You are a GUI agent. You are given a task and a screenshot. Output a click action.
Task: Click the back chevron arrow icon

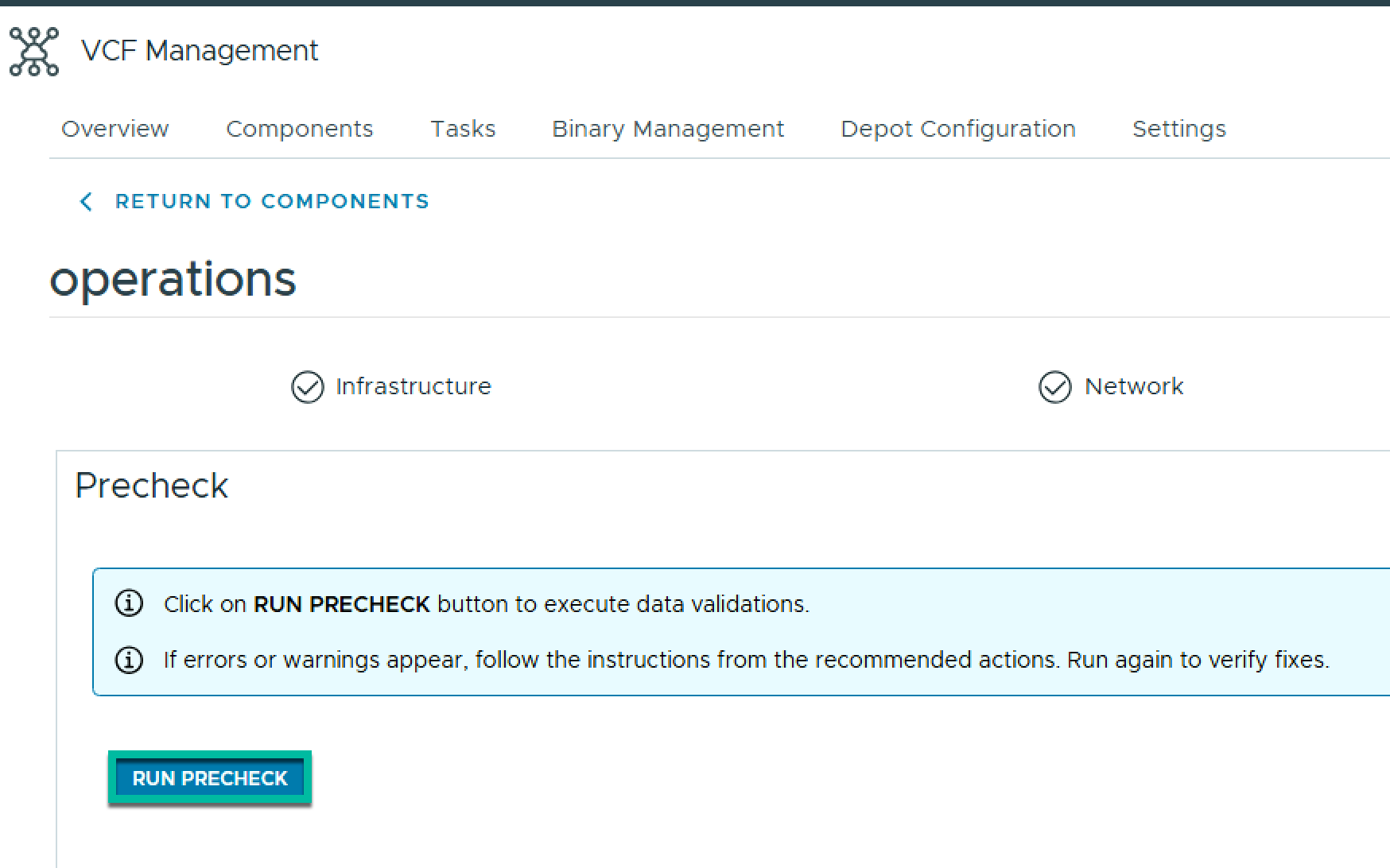tap(86, 202)
